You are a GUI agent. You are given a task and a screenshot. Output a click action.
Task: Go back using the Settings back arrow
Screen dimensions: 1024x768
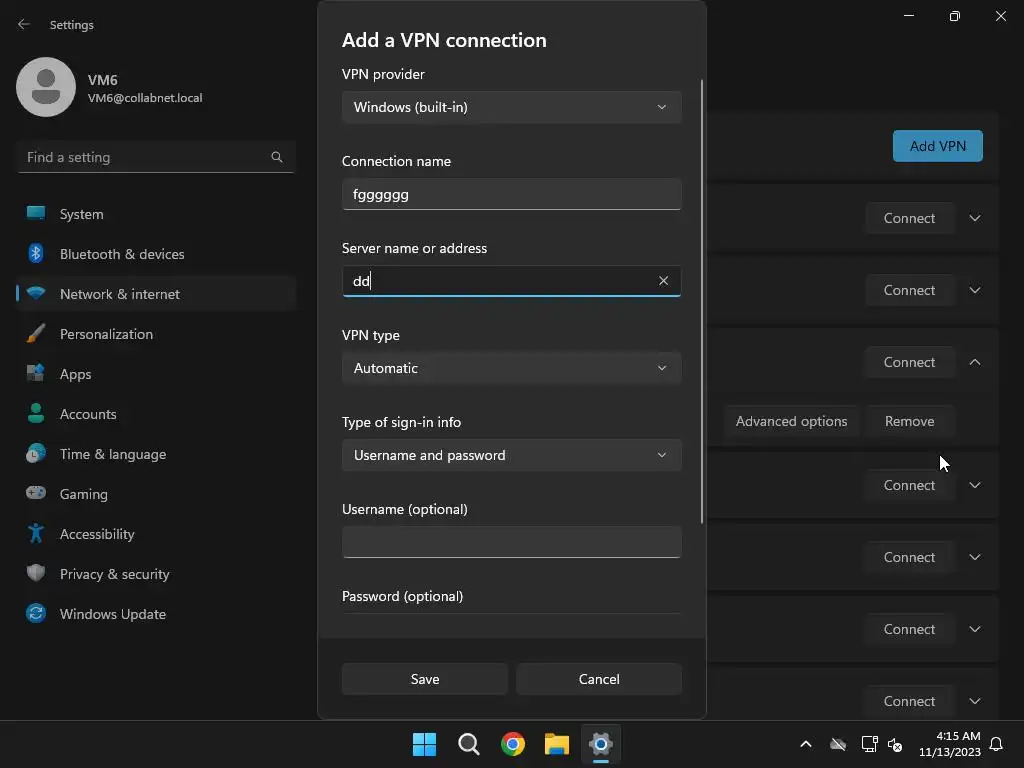[24, 24]
